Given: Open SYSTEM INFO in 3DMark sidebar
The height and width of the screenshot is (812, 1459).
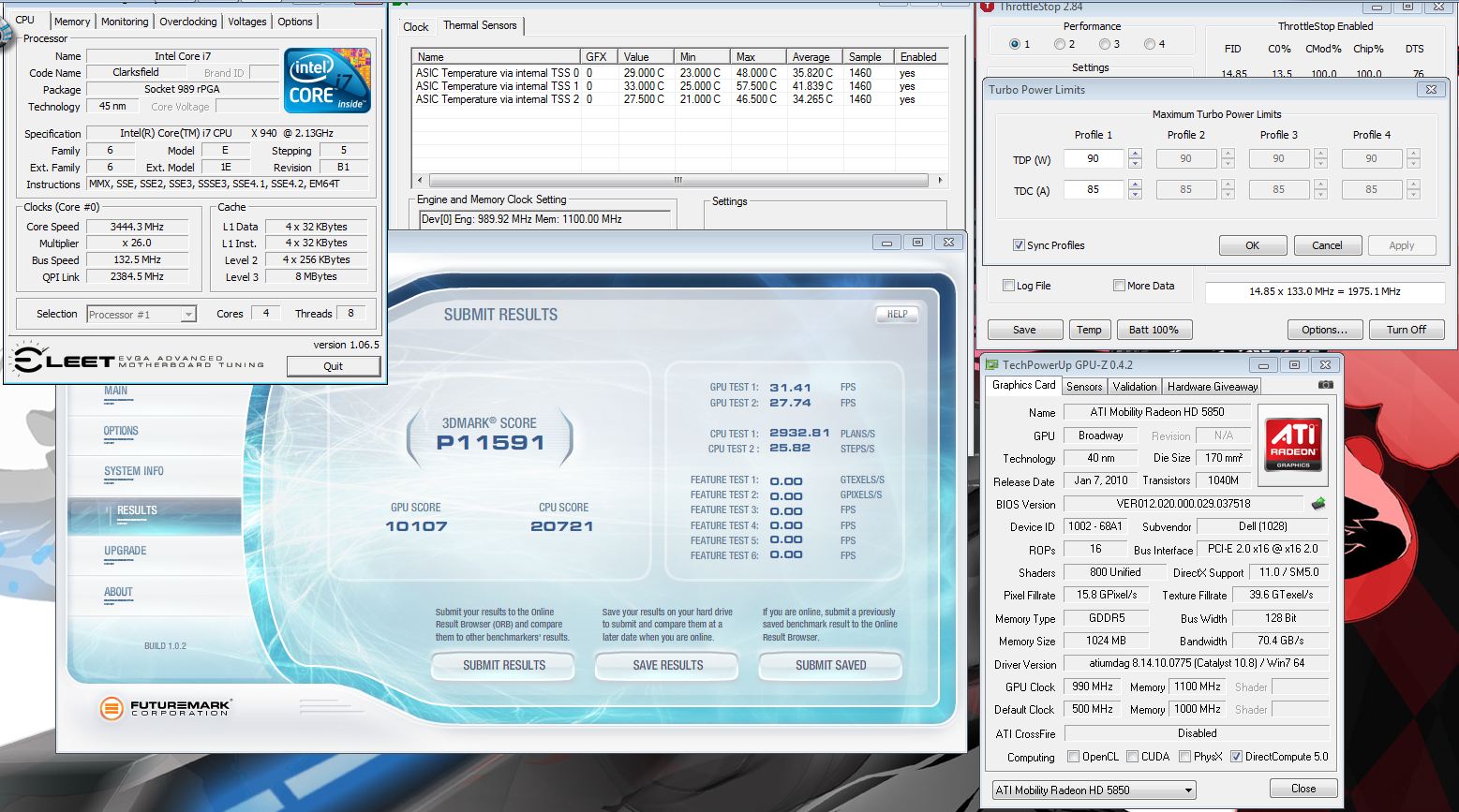Looking at the screenshot, I should (x=134, y=472).
